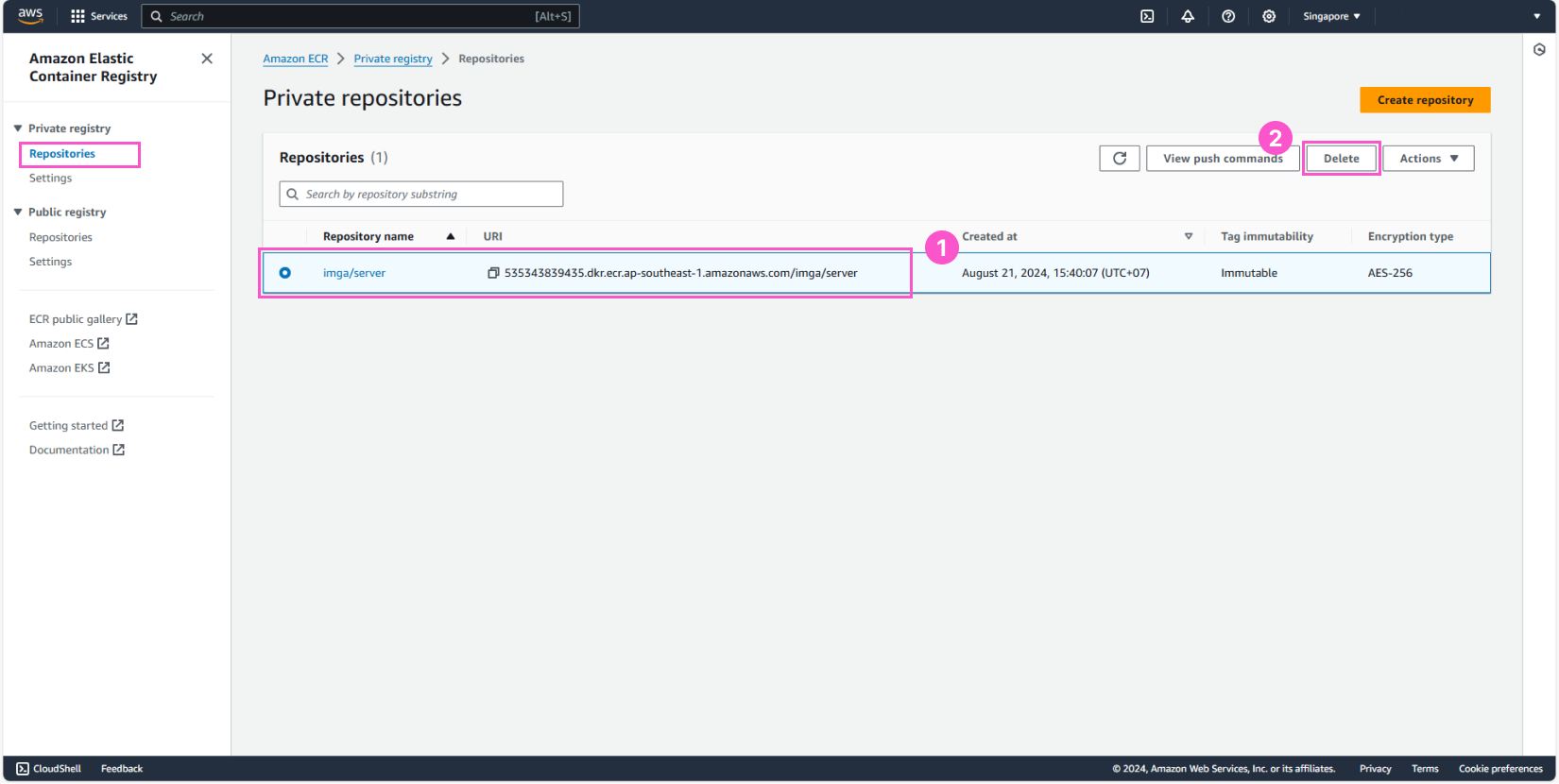Open CloudShell in the footer
The image size is (1559, 784).
(49, 769)
